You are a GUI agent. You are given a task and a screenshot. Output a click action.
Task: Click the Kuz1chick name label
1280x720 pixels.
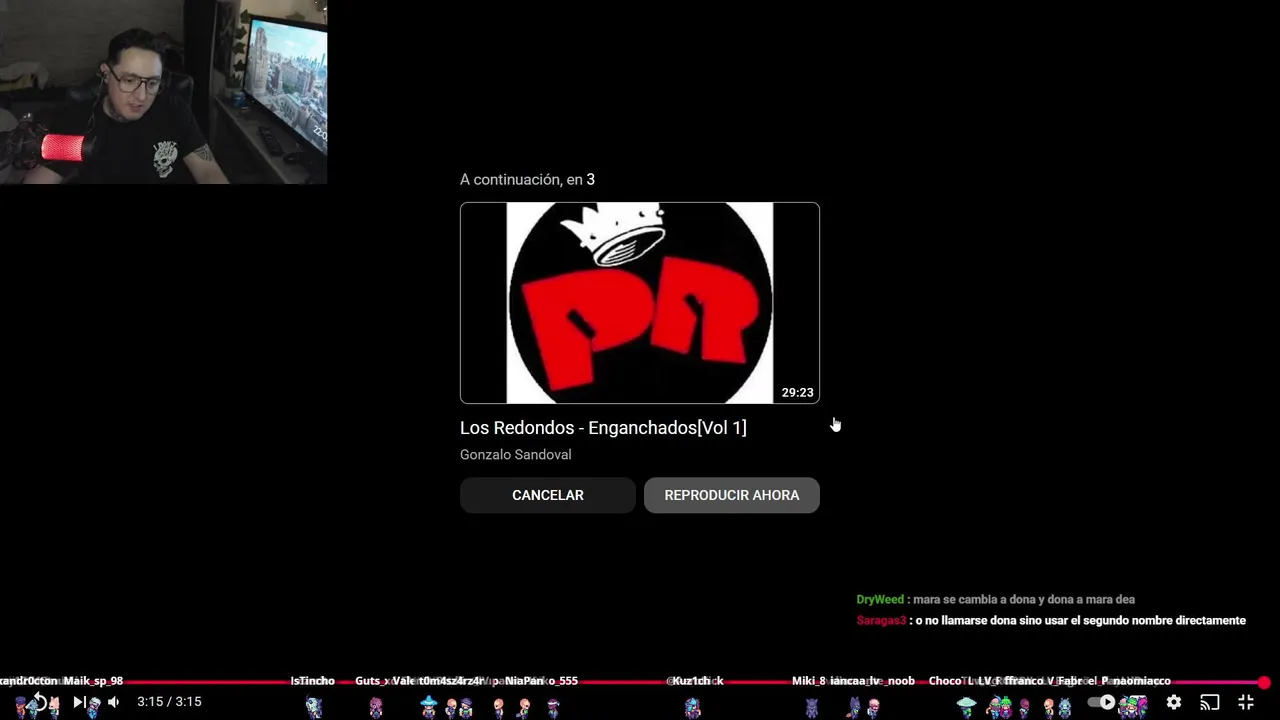[695, 681]
